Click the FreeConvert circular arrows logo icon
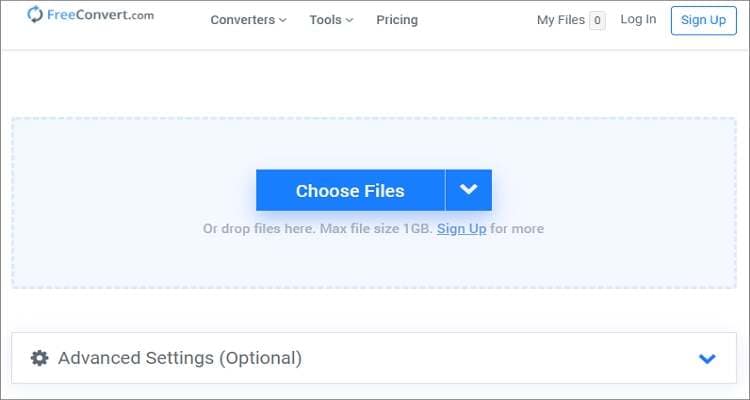 click(36, 15)
